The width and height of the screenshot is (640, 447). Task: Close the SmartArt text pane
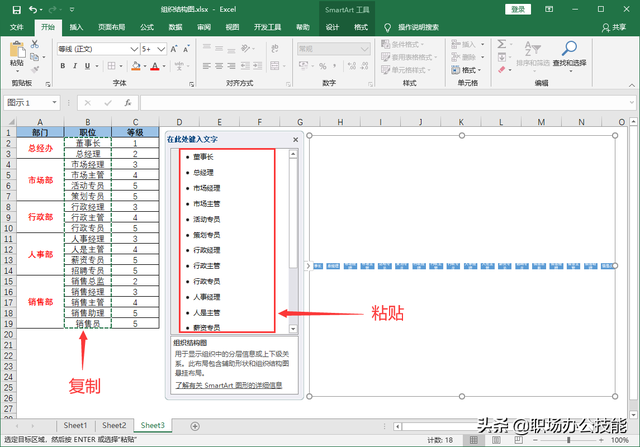coord(296,140)
